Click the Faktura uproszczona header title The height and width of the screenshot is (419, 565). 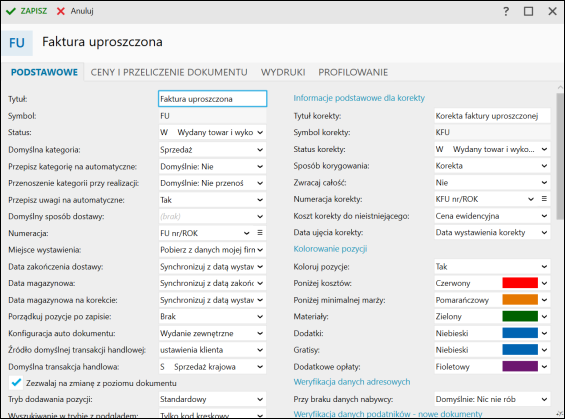(102, 42)
